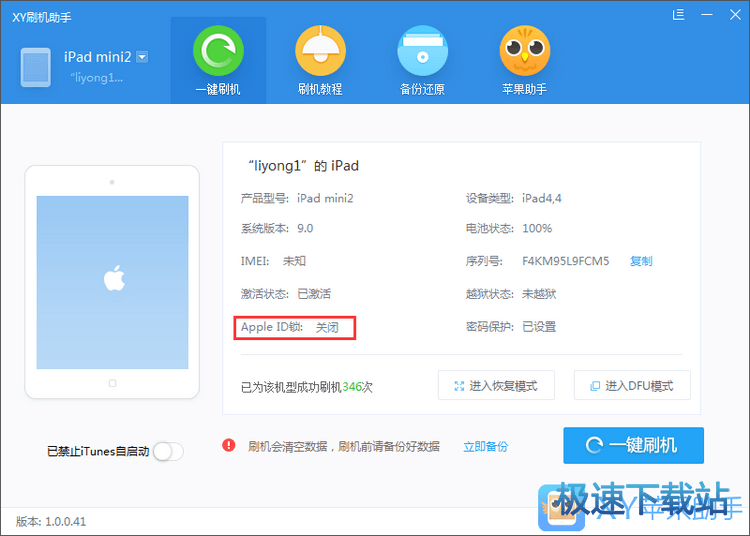This screenshot has width=750, height=536.
Task: Click the XY刷机助手 title text
Action: click(42, 18)
